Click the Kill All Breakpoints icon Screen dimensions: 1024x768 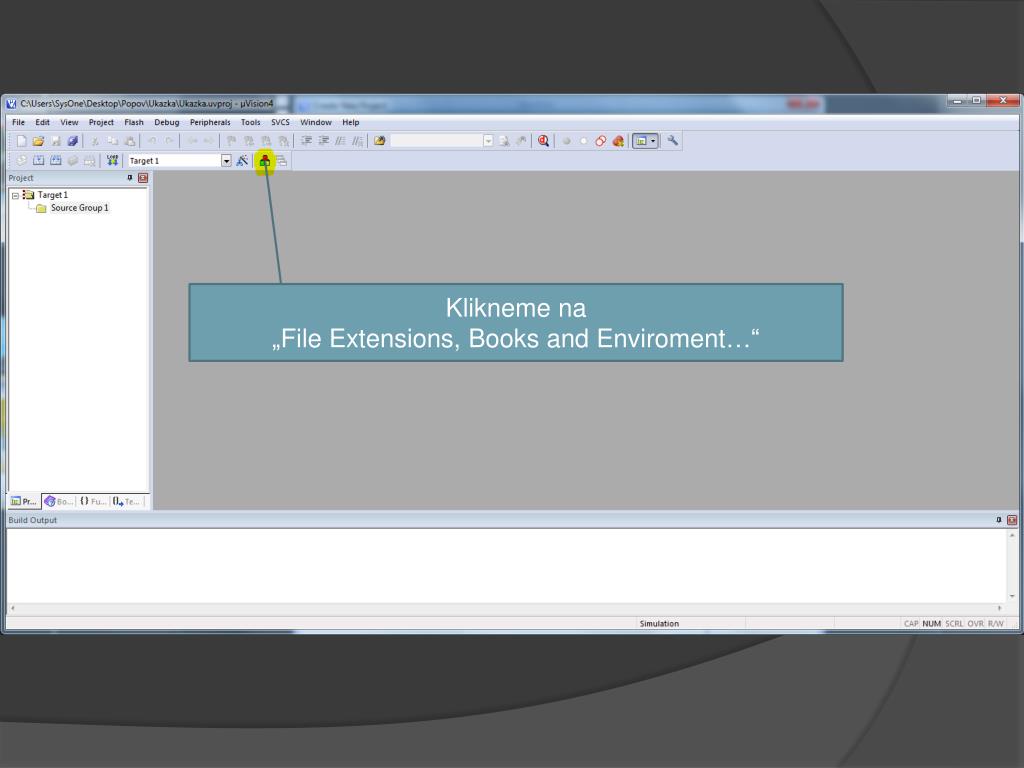pyautogui.click(x=618, y=141)
